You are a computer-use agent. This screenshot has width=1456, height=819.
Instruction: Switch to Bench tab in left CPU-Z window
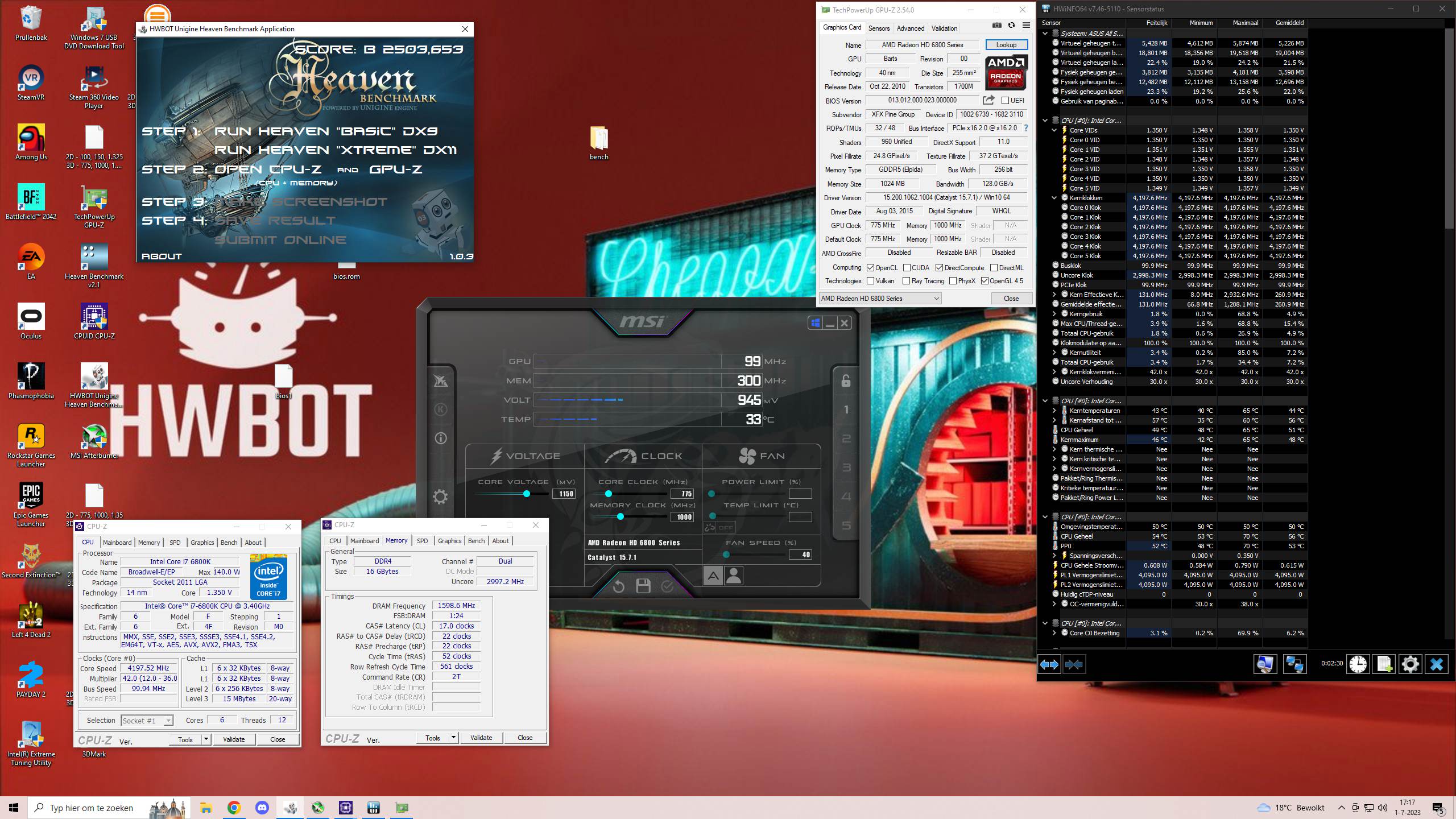pos(229,543)
